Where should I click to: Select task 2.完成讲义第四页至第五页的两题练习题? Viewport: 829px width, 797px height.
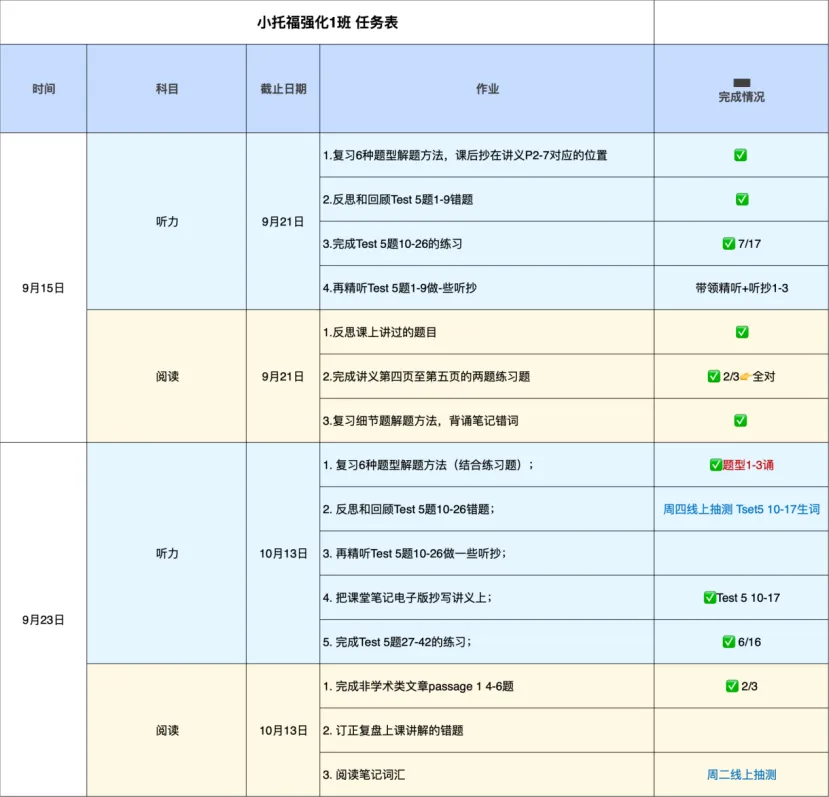tap(487, 376)
